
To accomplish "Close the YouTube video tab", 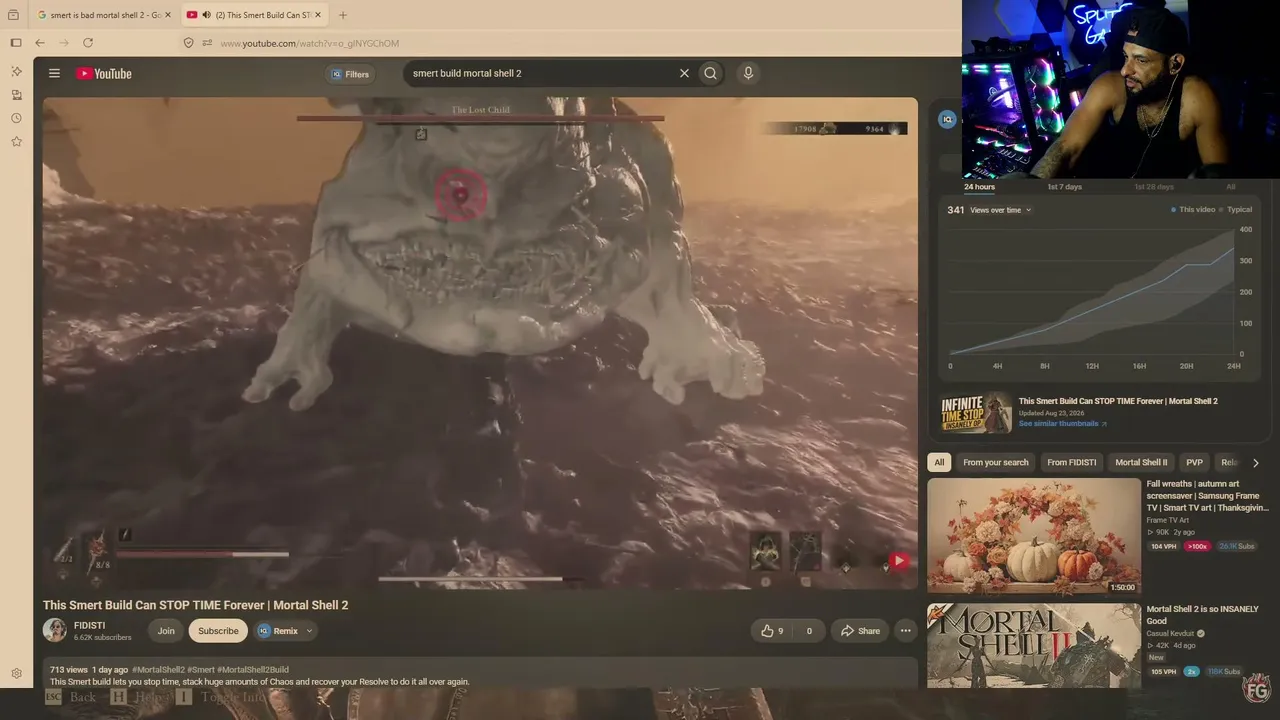I will 318,15.
